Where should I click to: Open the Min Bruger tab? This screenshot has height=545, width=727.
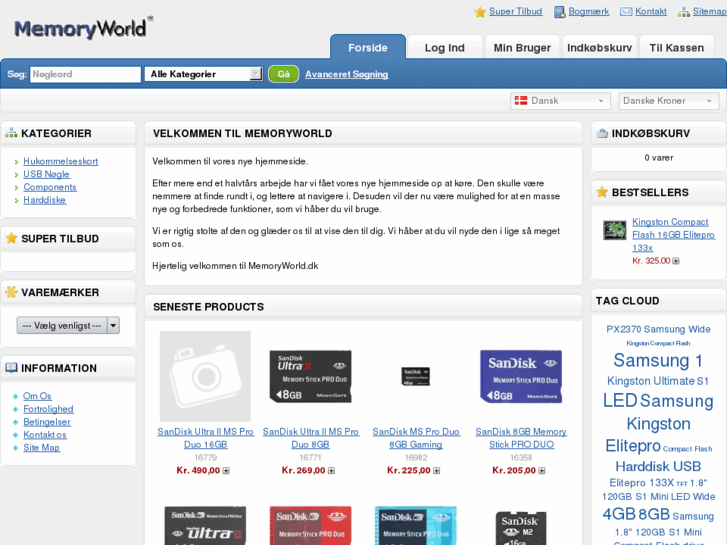522,47
